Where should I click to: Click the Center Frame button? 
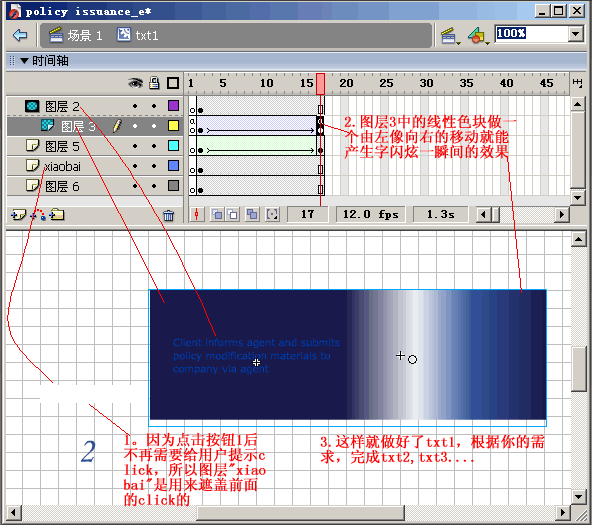(196, 215)
